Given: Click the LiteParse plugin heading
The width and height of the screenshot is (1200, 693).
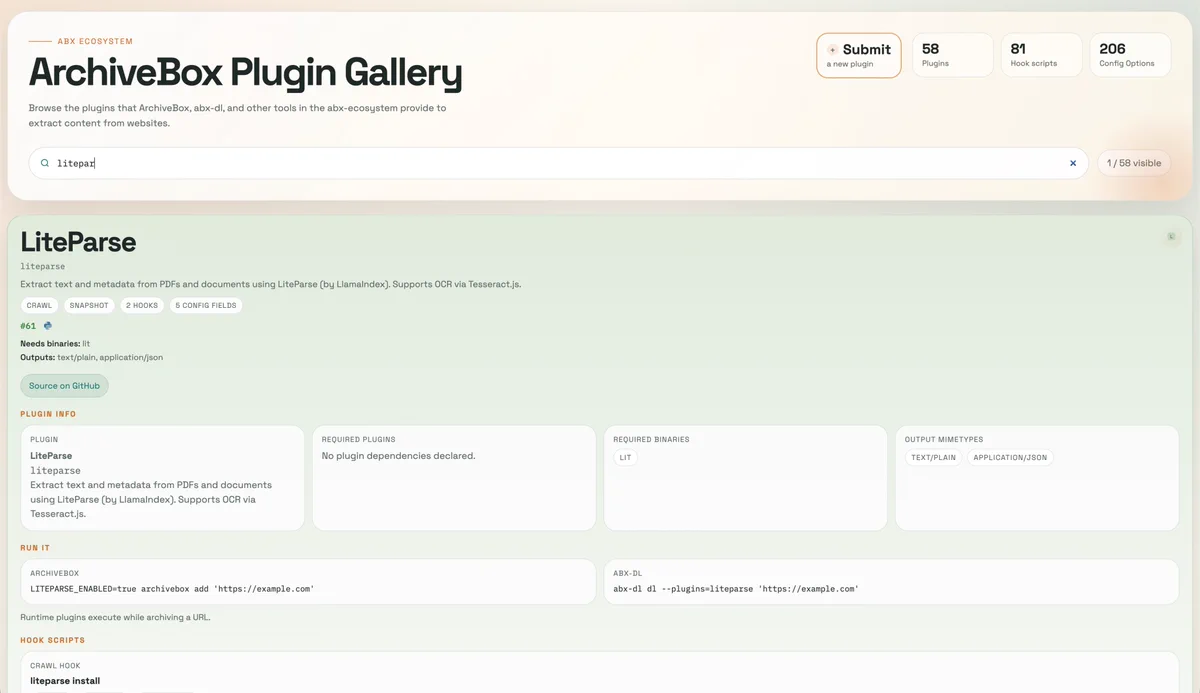Looking at the screenshot, I should tap(78, 242).
